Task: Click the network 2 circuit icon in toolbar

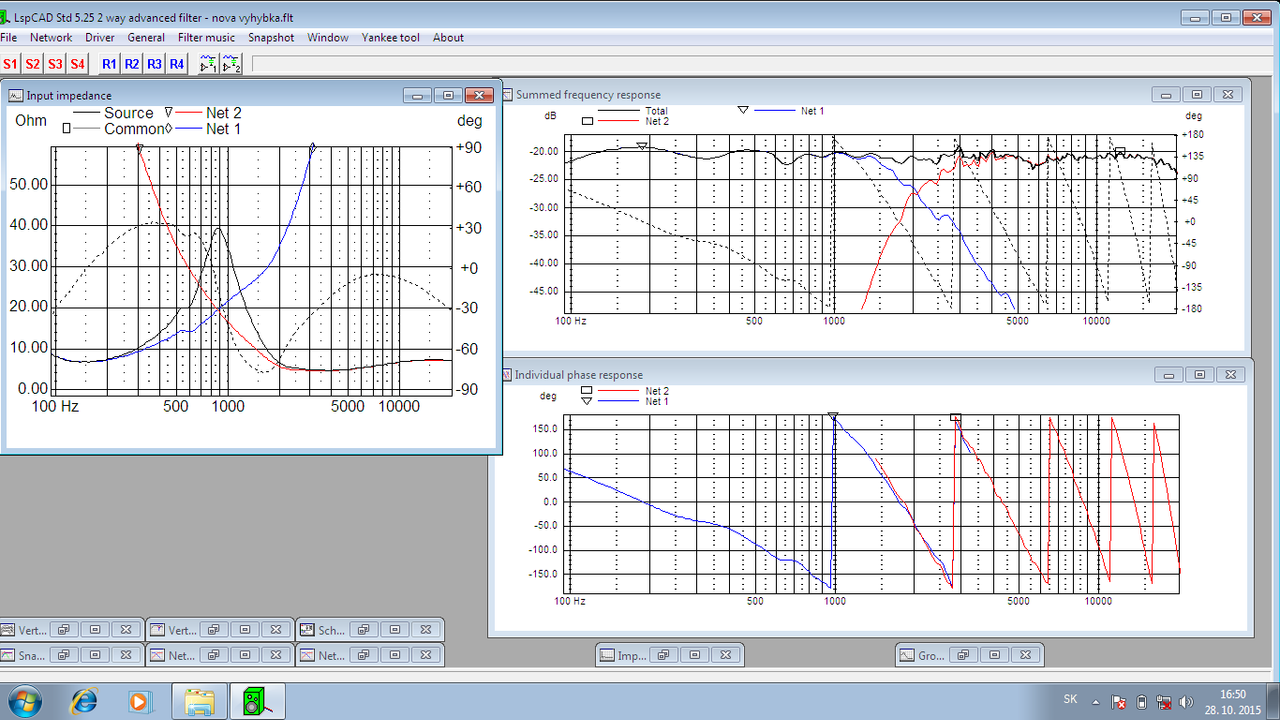Action: [231, 64]
